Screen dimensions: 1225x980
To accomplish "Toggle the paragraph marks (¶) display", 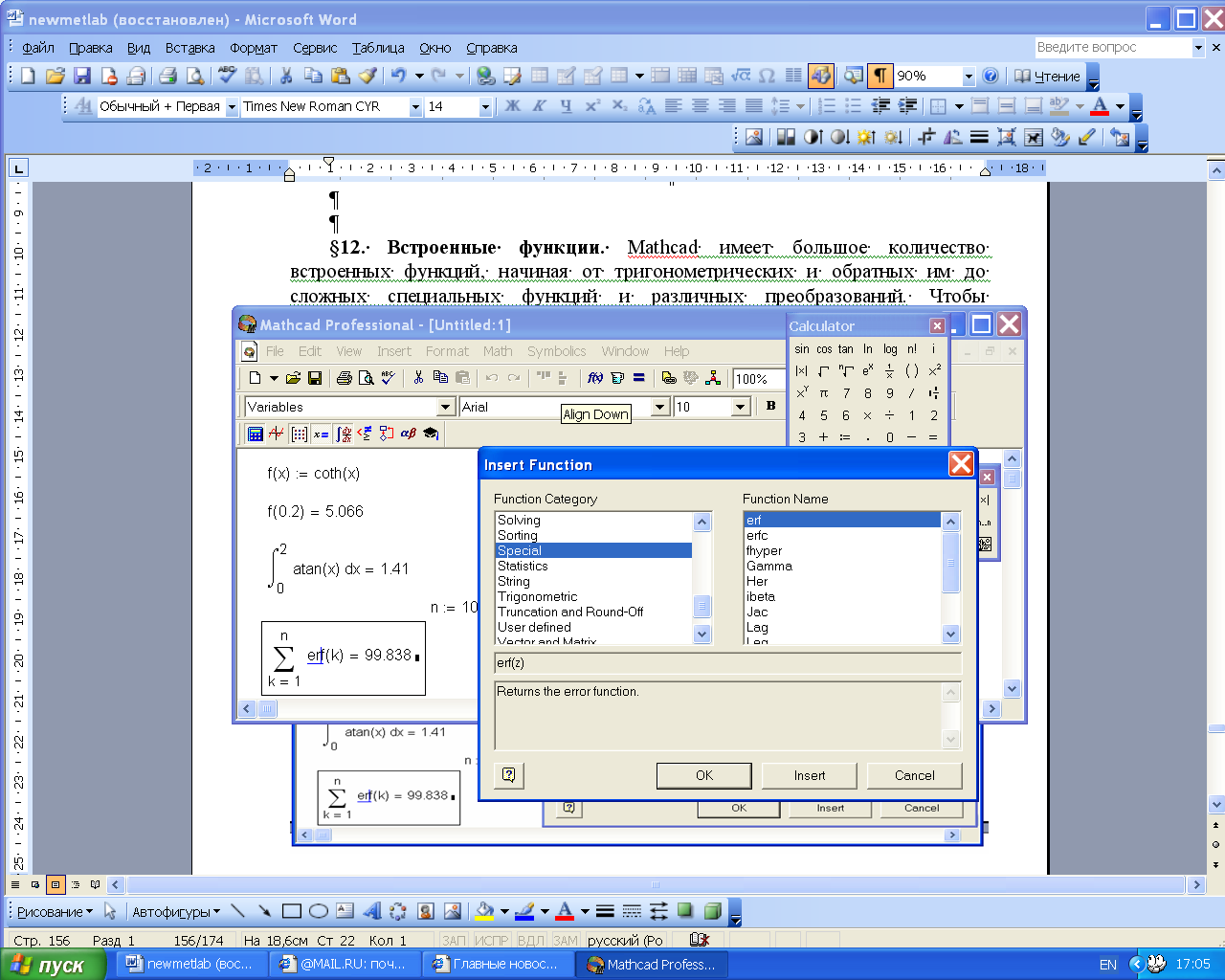I will click(x=880, y=76).
